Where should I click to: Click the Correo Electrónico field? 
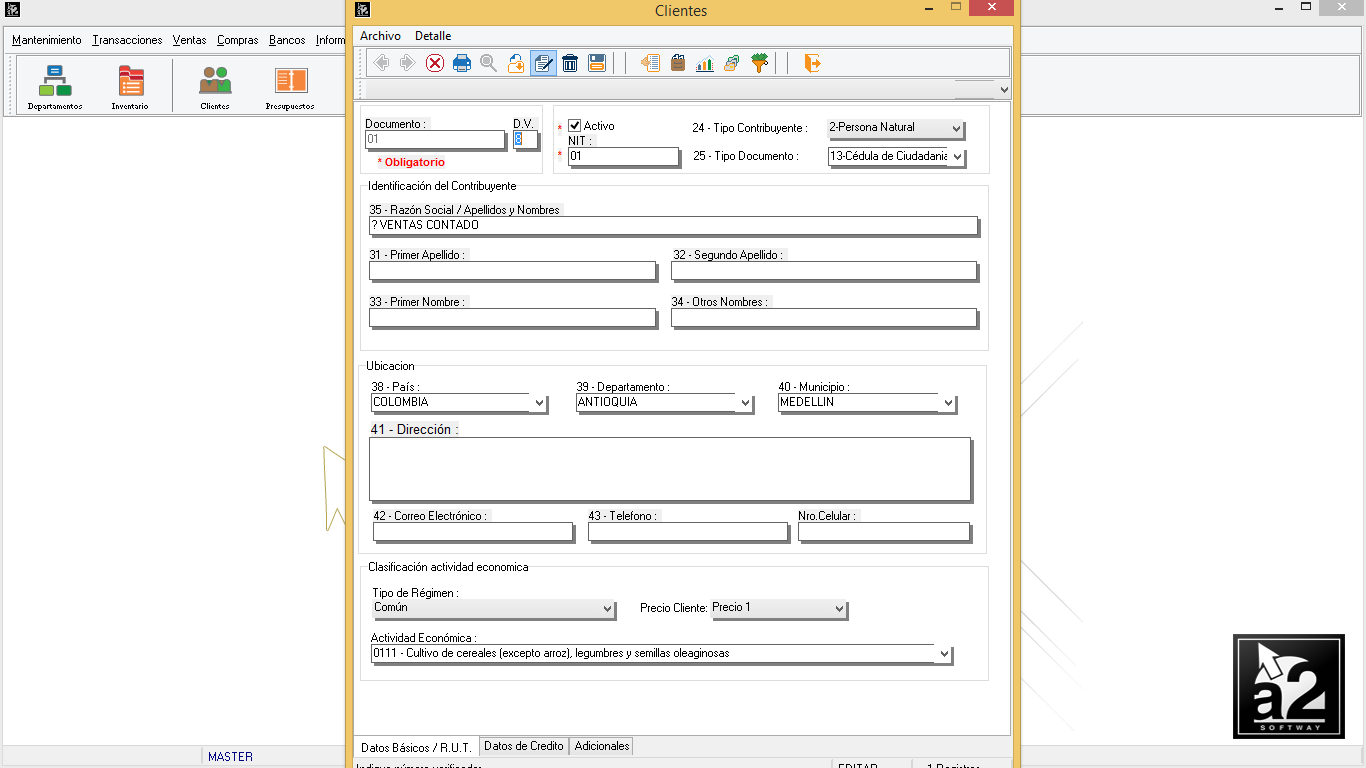(x=473, y=532)
